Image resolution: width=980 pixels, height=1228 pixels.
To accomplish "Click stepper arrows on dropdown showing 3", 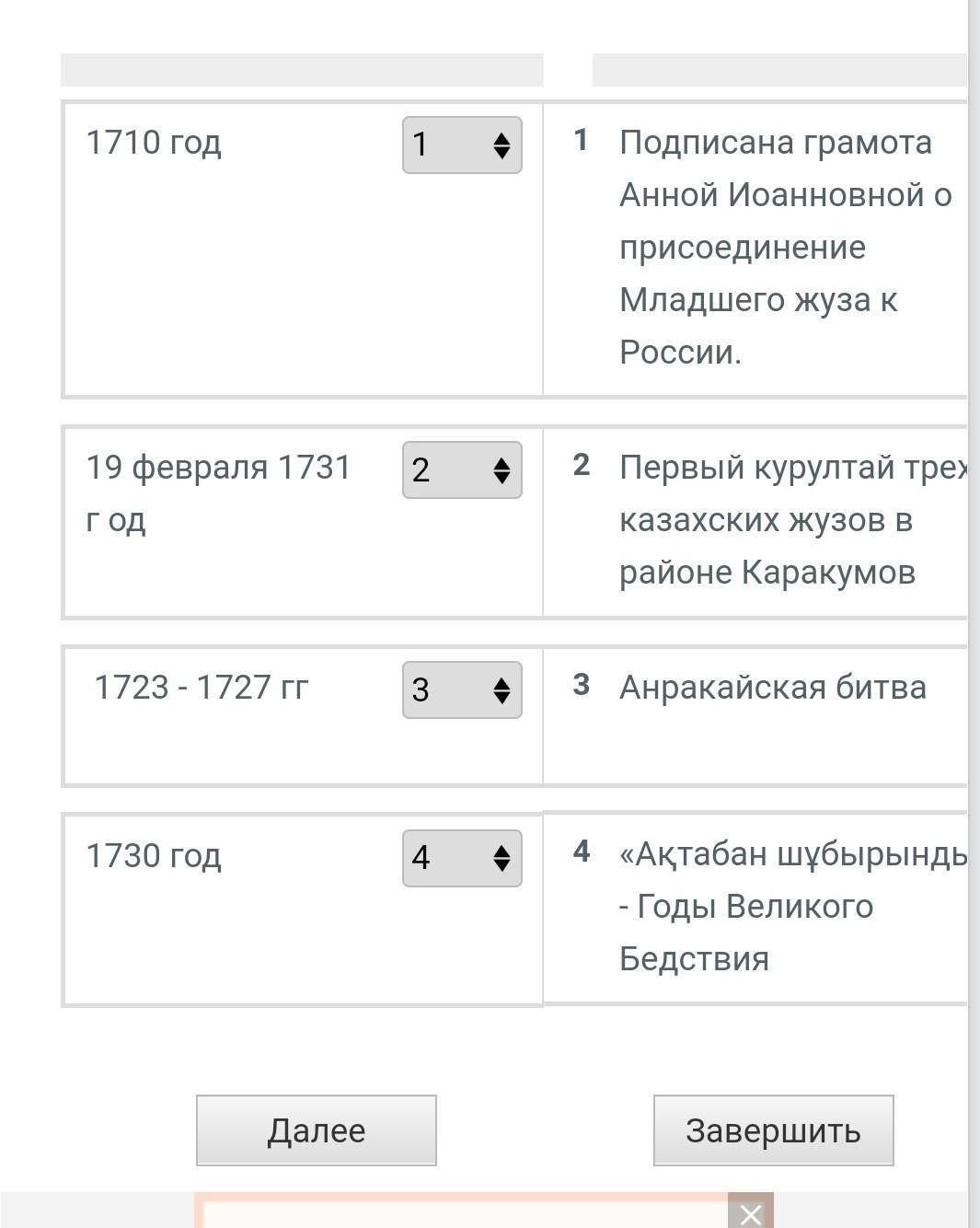I will 502,690.
